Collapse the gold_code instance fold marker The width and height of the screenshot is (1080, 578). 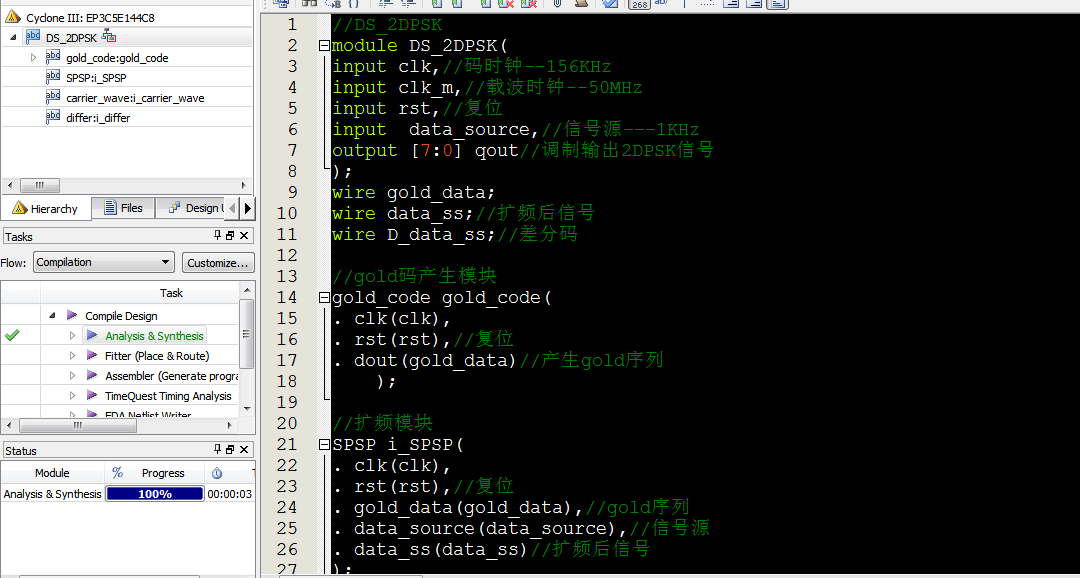point(324,298)
